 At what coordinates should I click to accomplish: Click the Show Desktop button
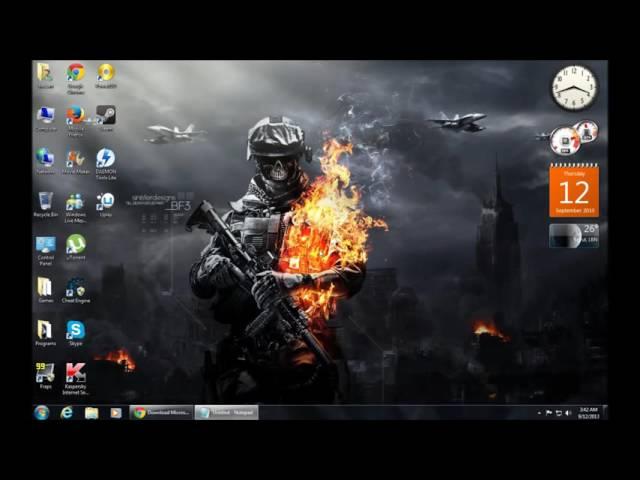[x=605, y=413]
